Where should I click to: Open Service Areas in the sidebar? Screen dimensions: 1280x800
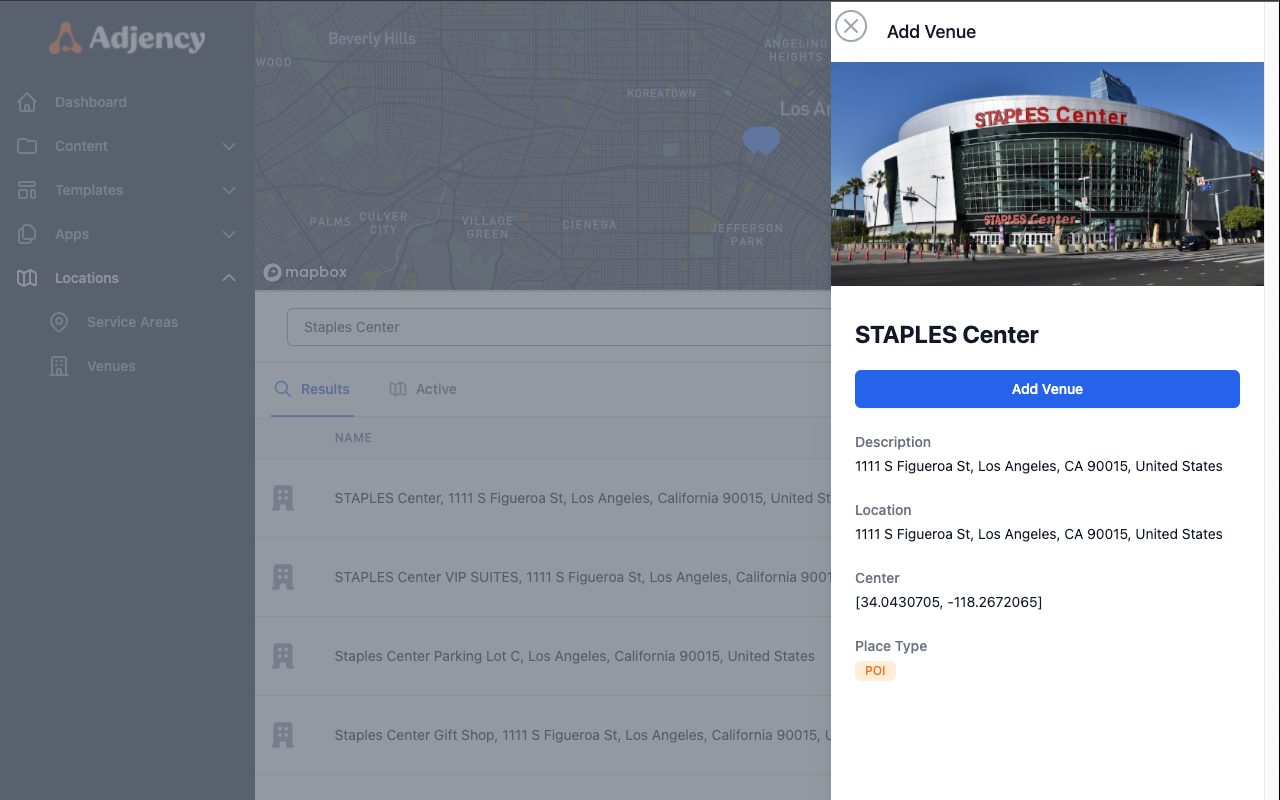132,322
